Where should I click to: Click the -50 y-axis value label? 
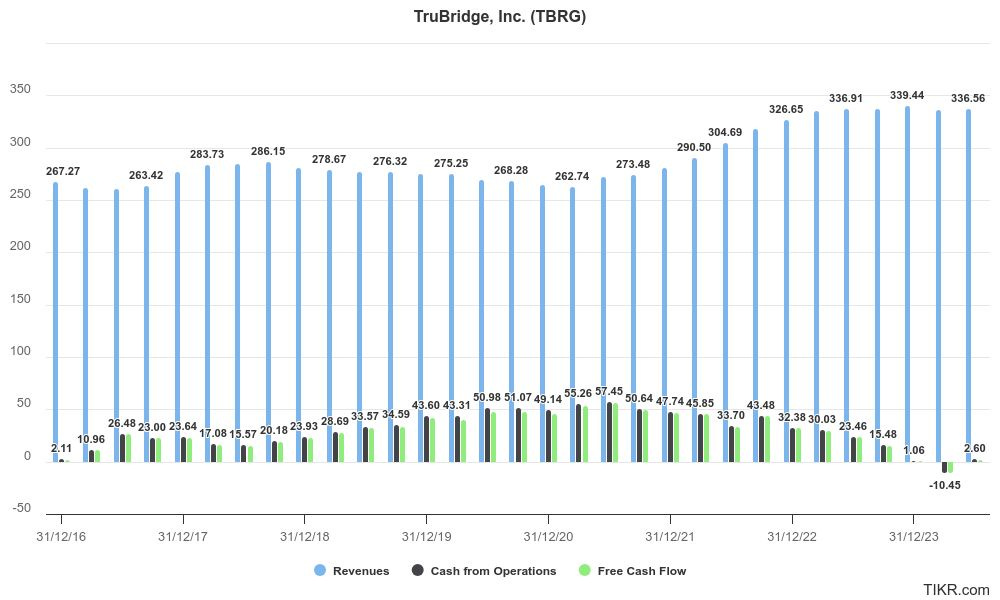20,508
